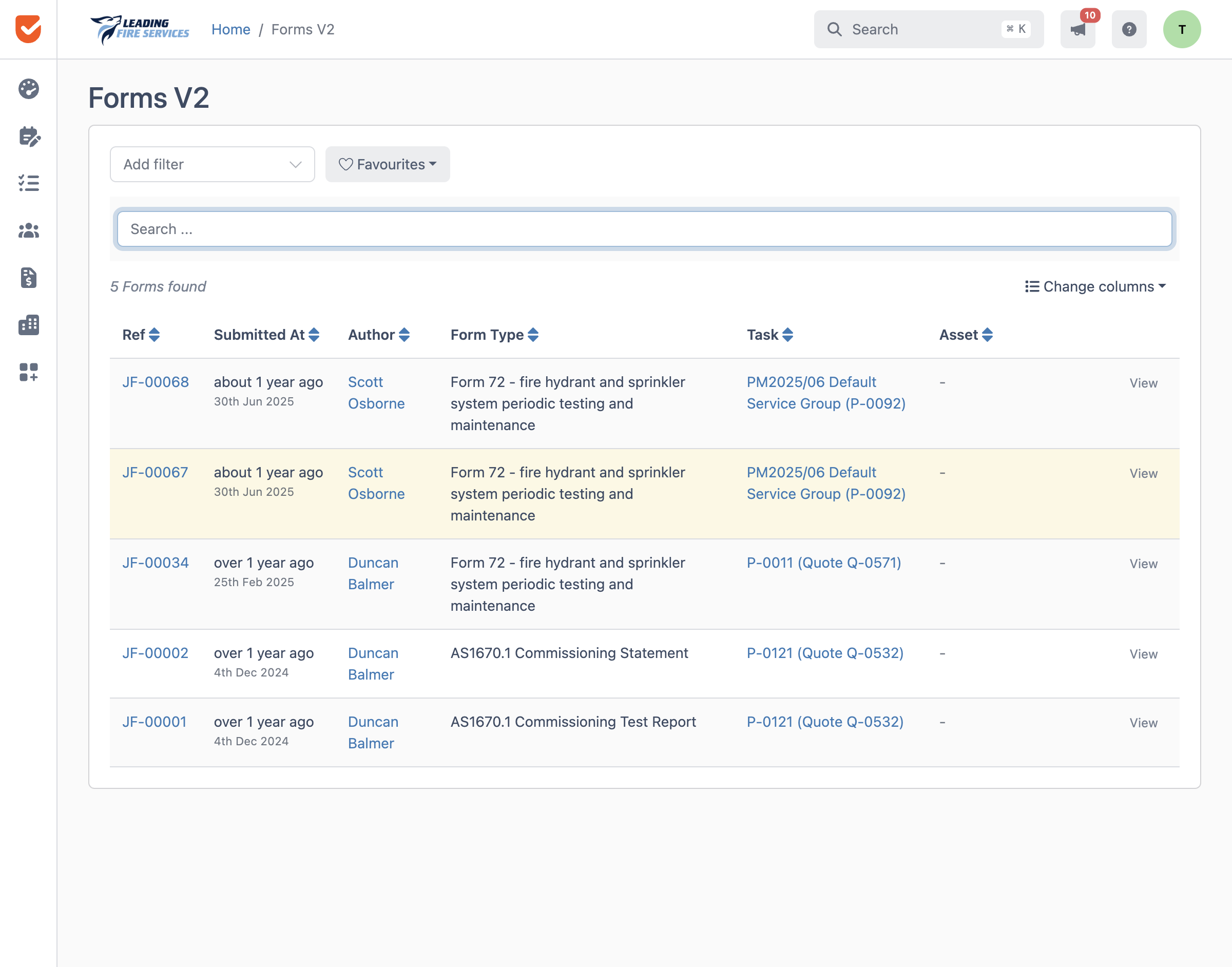Select the '5 Forms found' count text
1232x967 pixels.
coord(158,286)
